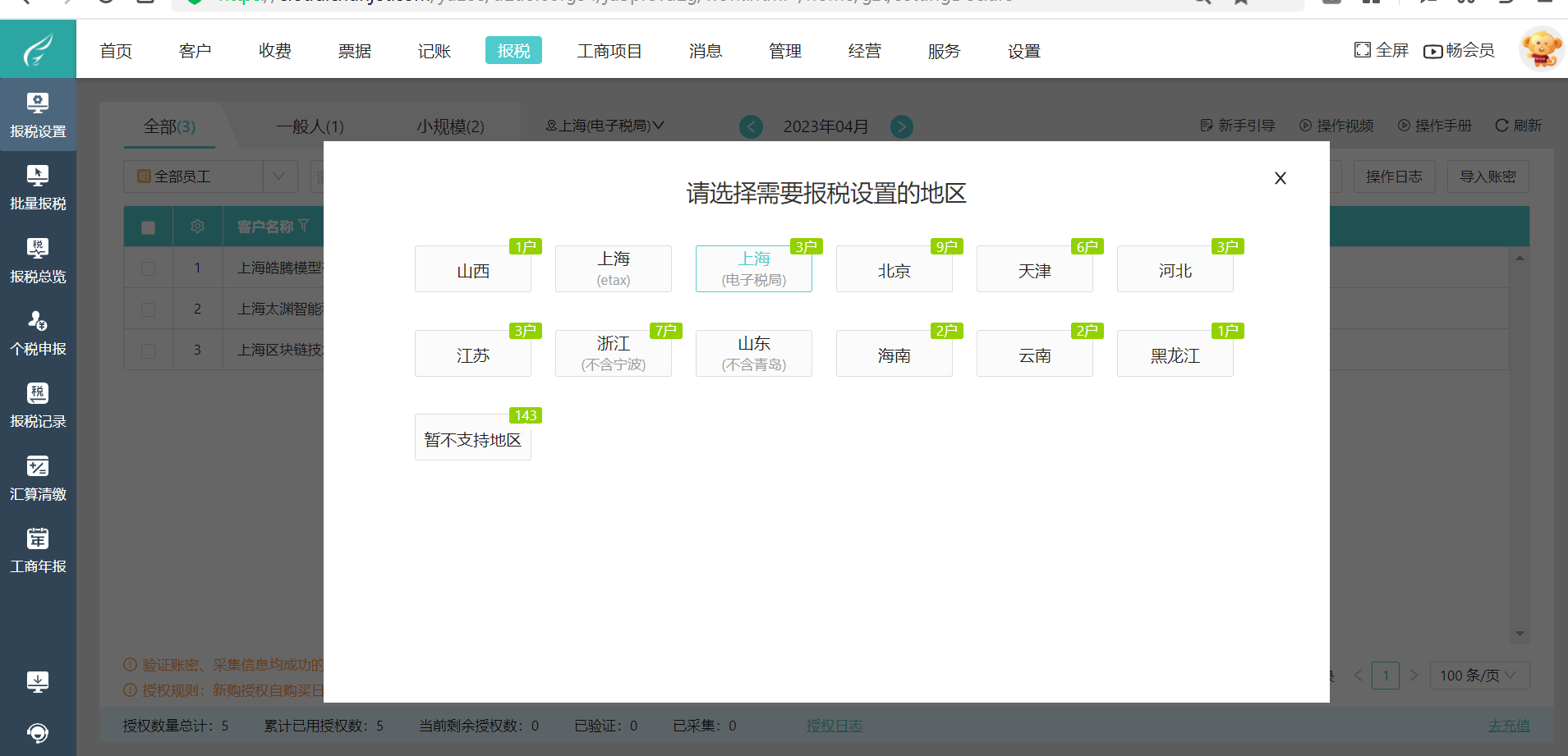Screen dimensions: 1568x756
Task: Open 工商年报 sidebar icon
Action: [38, 550]
